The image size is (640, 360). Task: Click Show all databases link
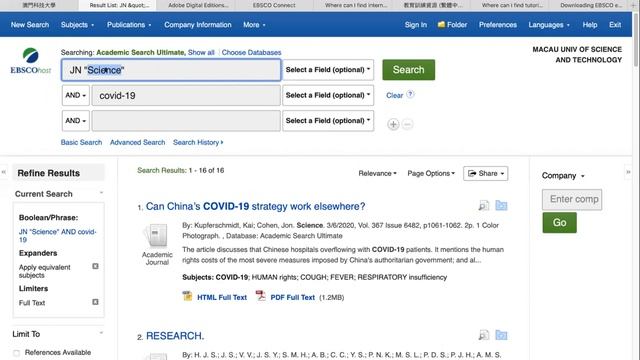pyautogui.click(x=201, y=53)
